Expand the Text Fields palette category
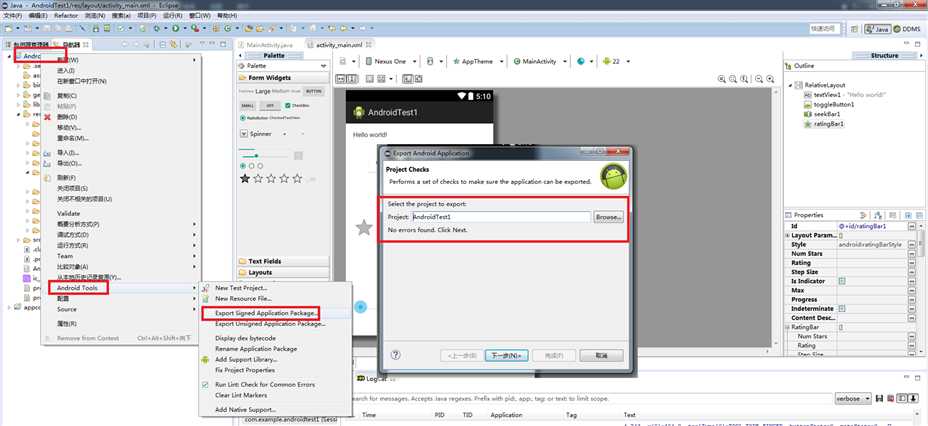 tap(283, 261)
